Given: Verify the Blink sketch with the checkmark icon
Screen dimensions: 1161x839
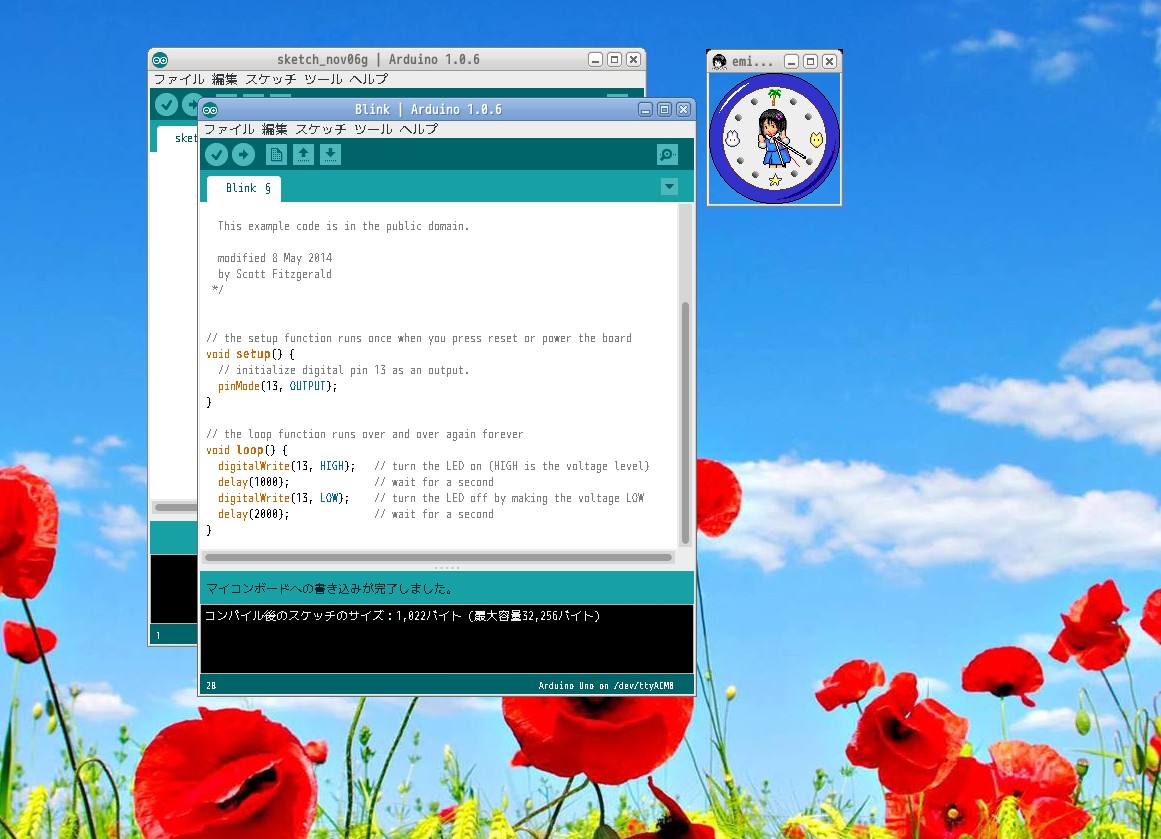Looking at the screenshot, I should [x=217, y=154].
